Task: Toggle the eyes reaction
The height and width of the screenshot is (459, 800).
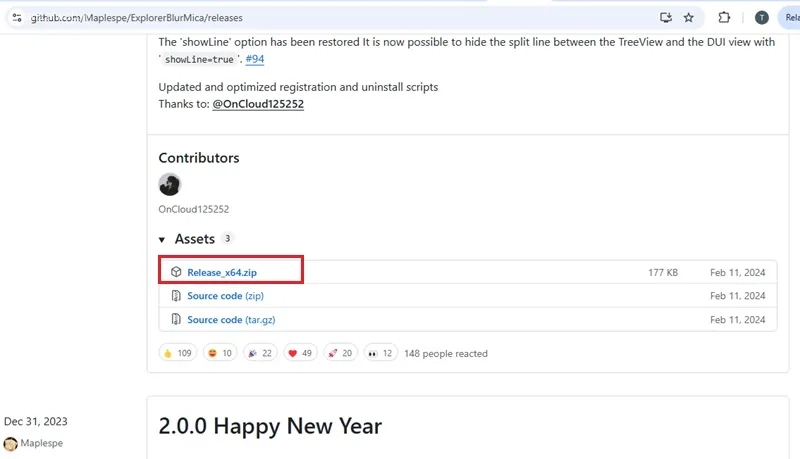Action: (x=381, y=353)
